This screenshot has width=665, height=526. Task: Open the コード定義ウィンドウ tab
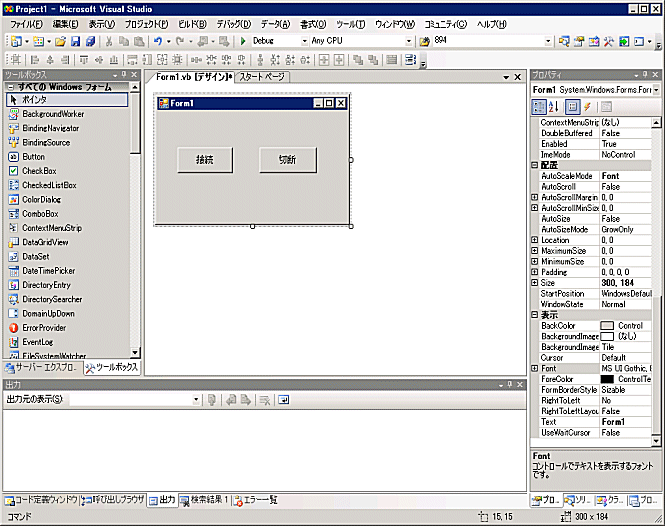pyautogui.click(x=41, y=501)
